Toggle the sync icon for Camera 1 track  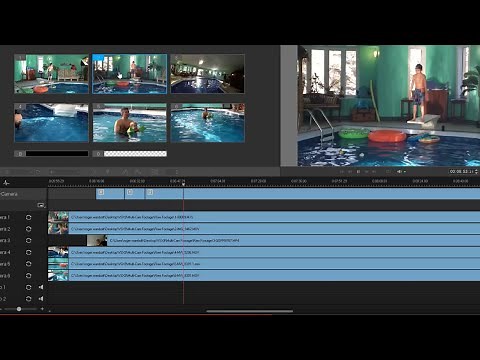pos(29,217)
